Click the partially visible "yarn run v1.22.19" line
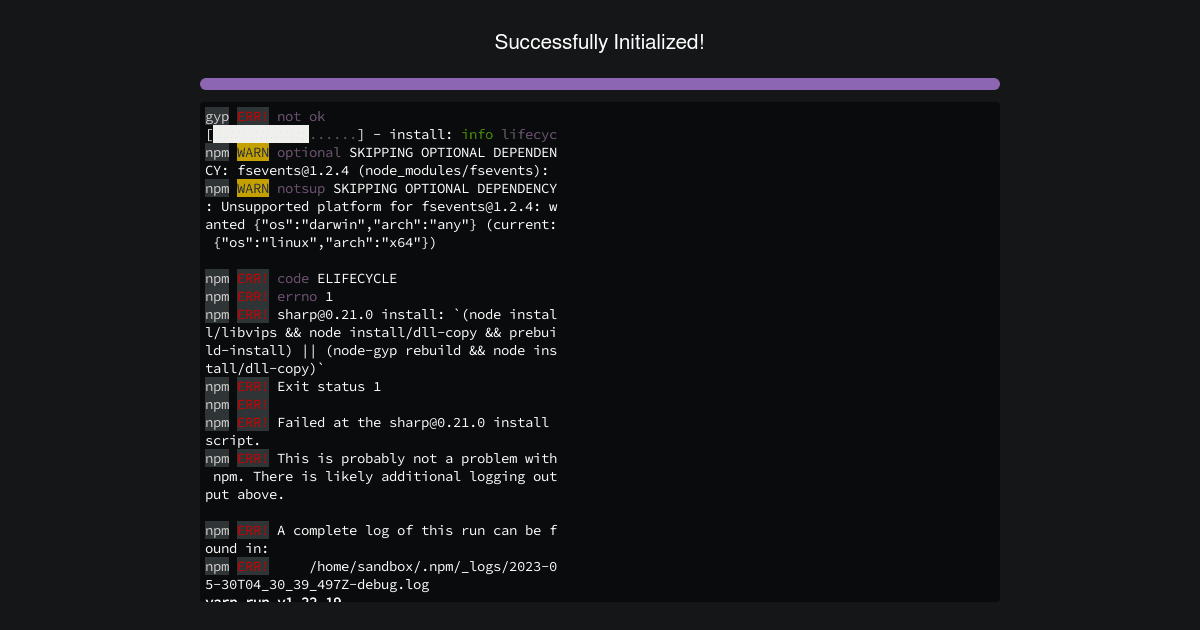The width and height of the screenshot is (1200, 630). (273, 599)
